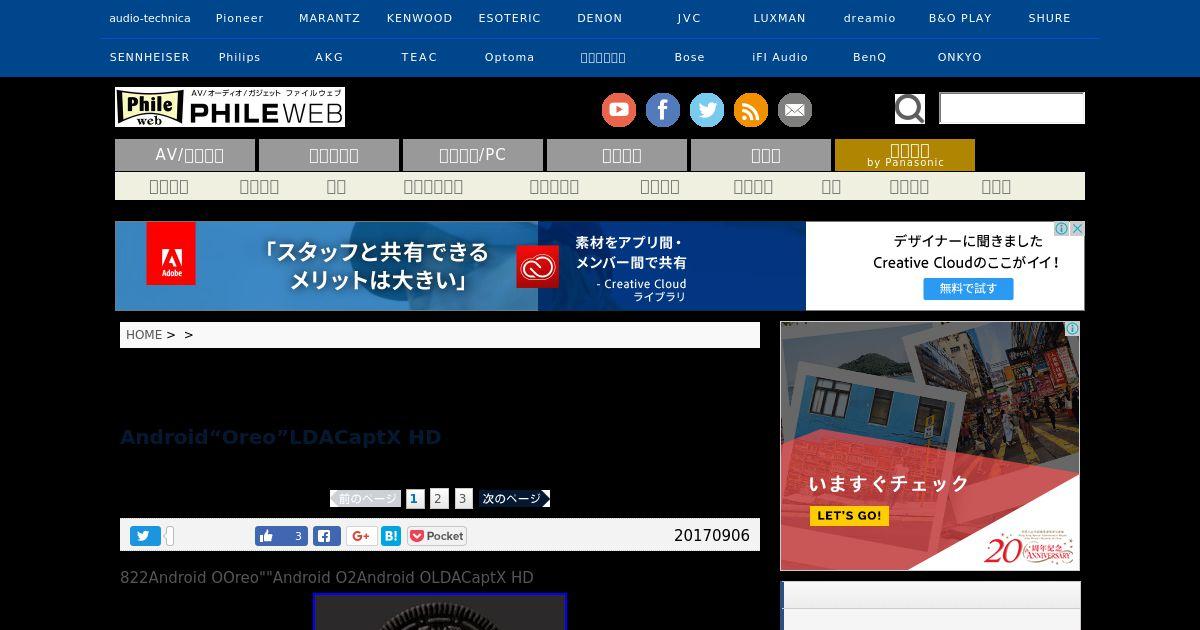Open the PhileWeb Twitter round icon
Image resolution: width=1200 pixels, height=630 pixels.
[707, 110]
